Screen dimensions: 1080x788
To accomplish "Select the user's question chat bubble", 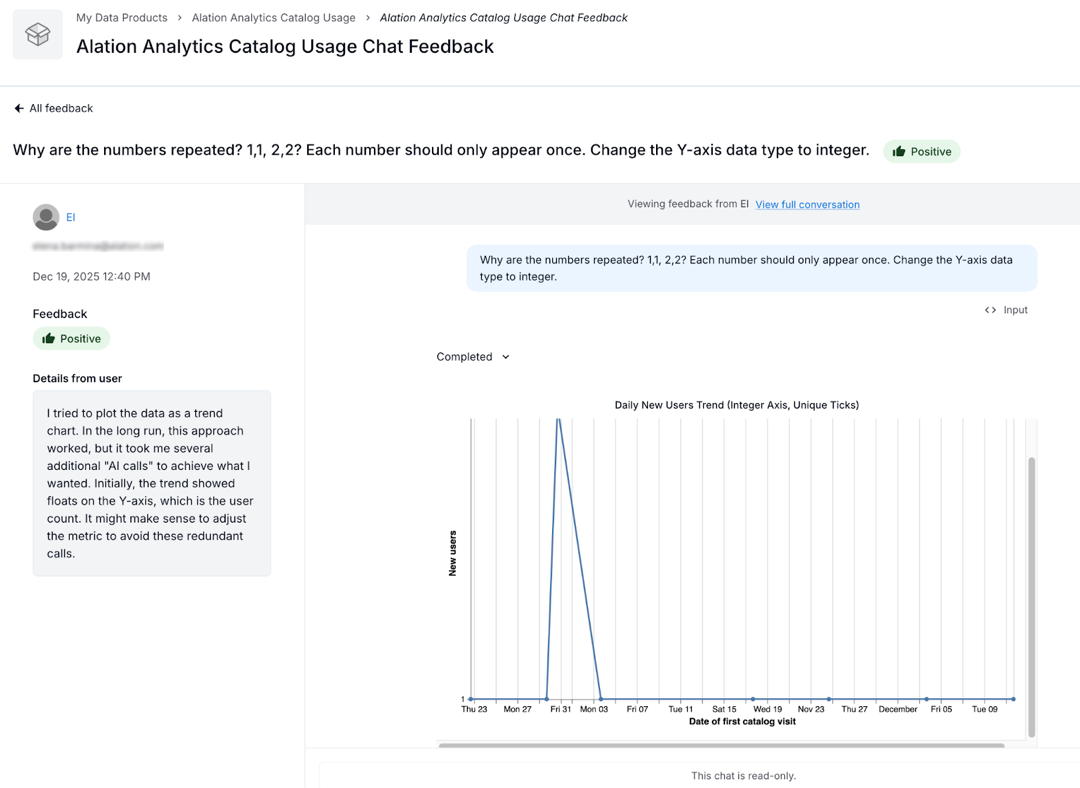I will pyautogui.click(x=751, y=268).
